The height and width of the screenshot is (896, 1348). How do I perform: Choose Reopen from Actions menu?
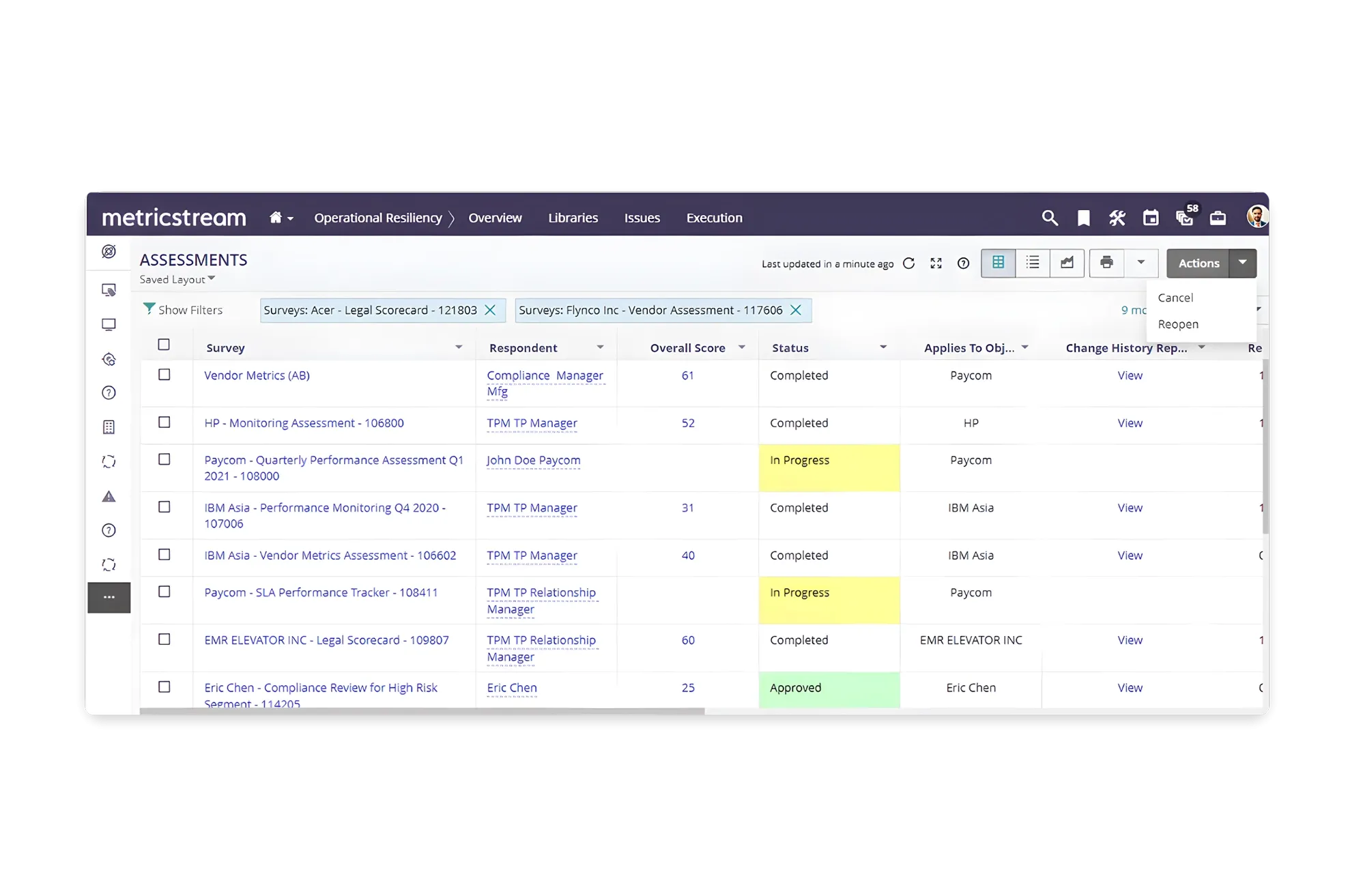[1178, 324]
